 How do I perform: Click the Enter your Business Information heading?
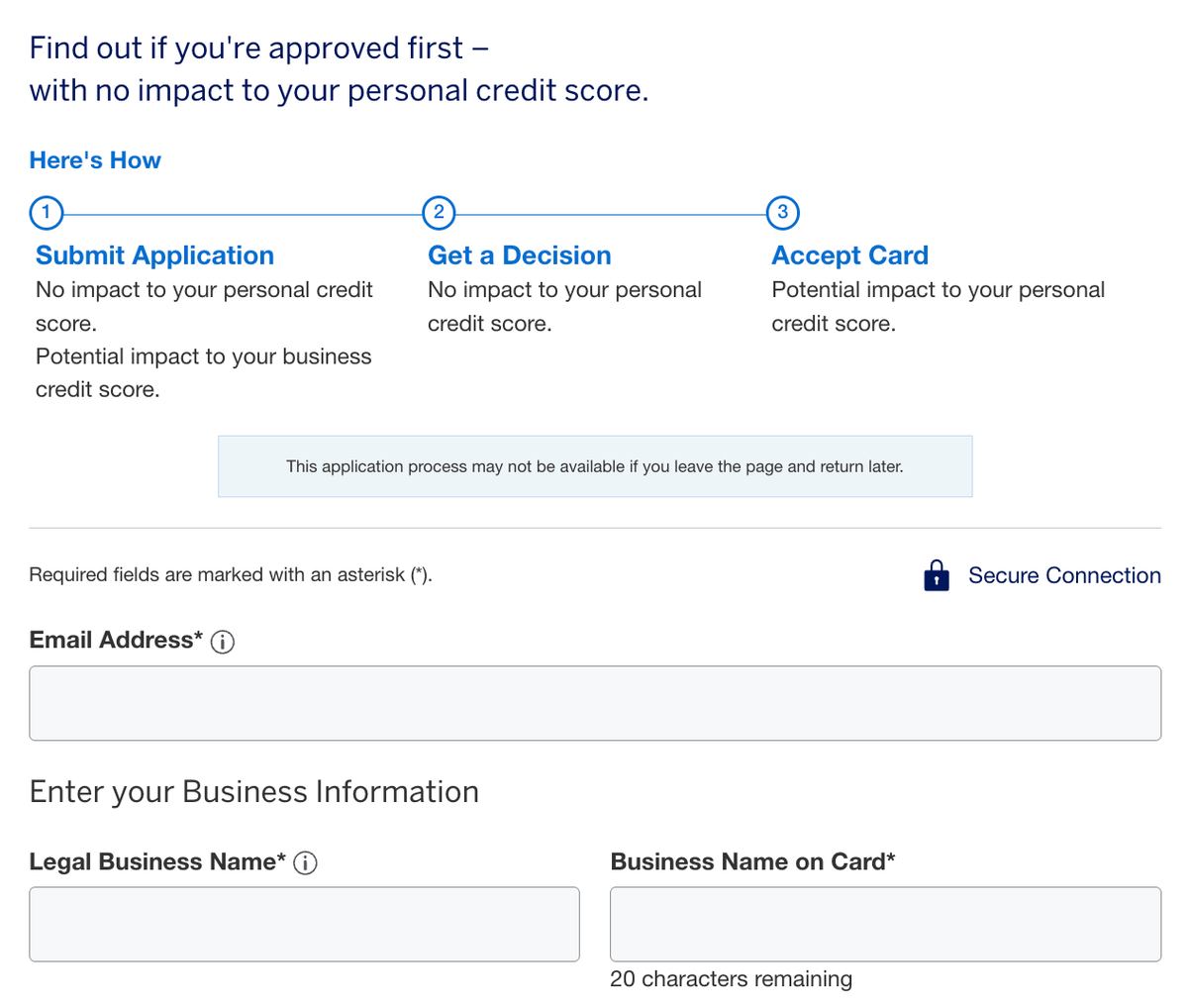(x=253, y=792)
